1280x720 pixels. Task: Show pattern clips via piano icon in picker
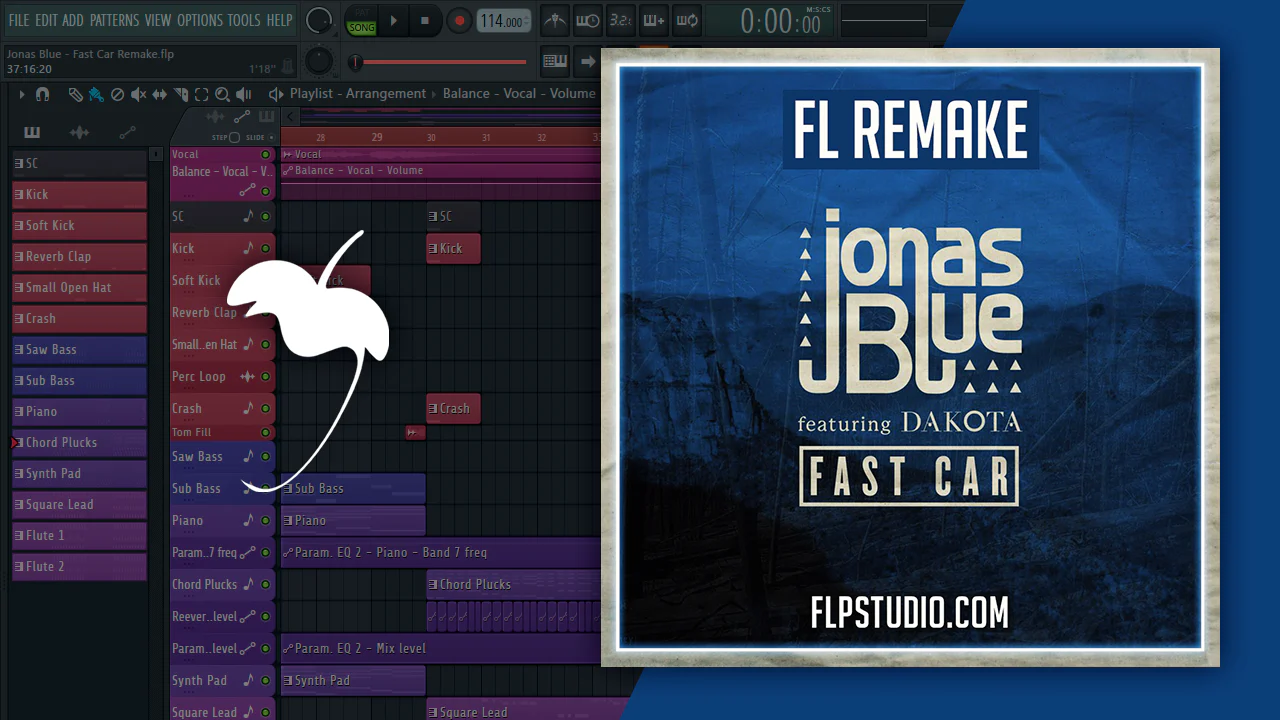32,132
